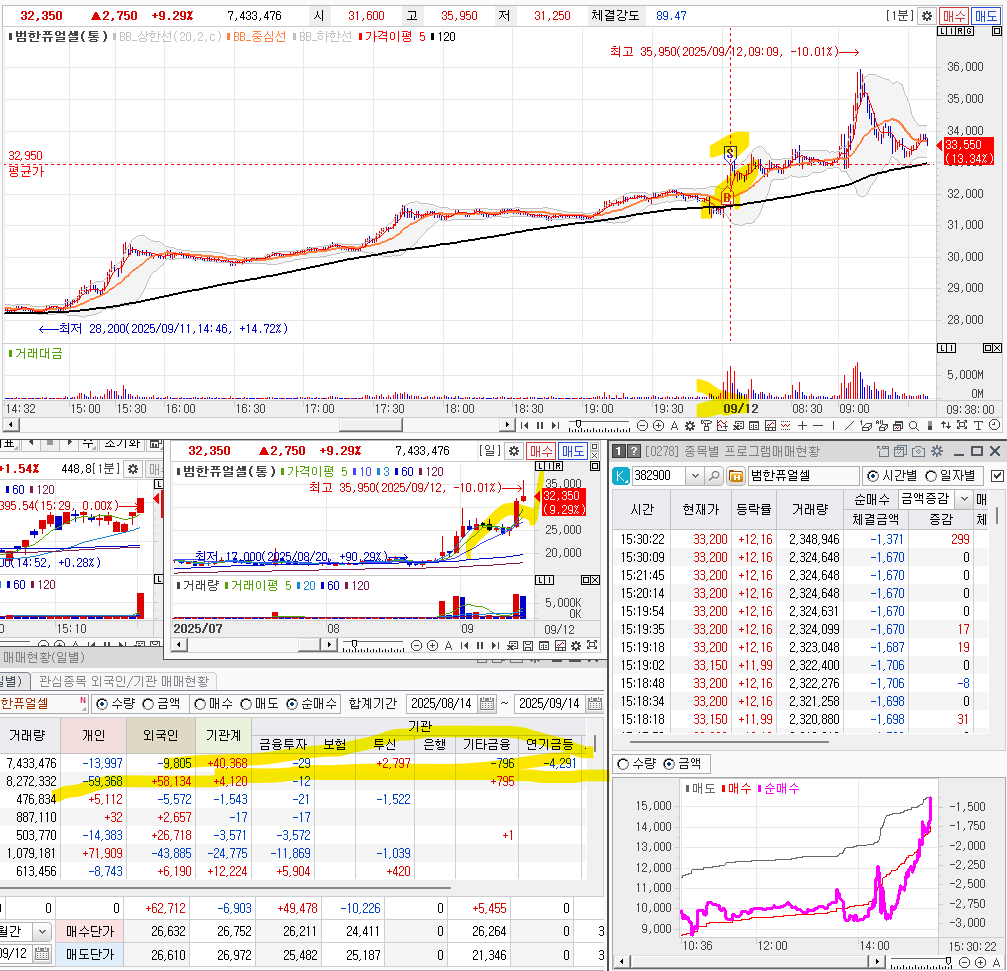Click 외국인 column header
The width and height of the screenshot is (1007, 971).
tap(160, 735)
